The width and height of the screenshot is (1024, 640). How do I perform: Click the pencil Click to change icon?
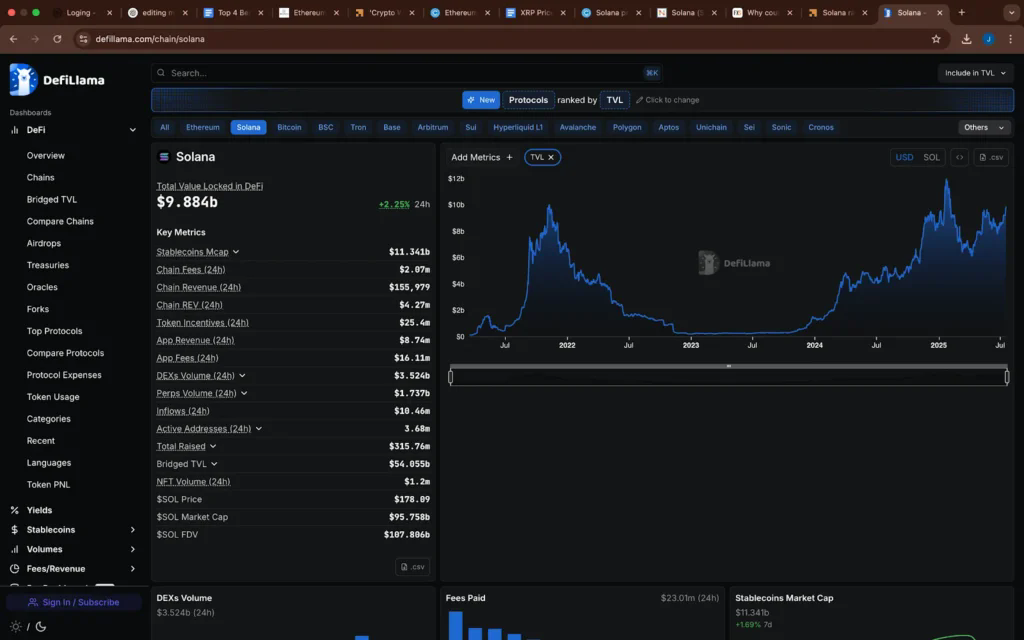tap(639, 100)
